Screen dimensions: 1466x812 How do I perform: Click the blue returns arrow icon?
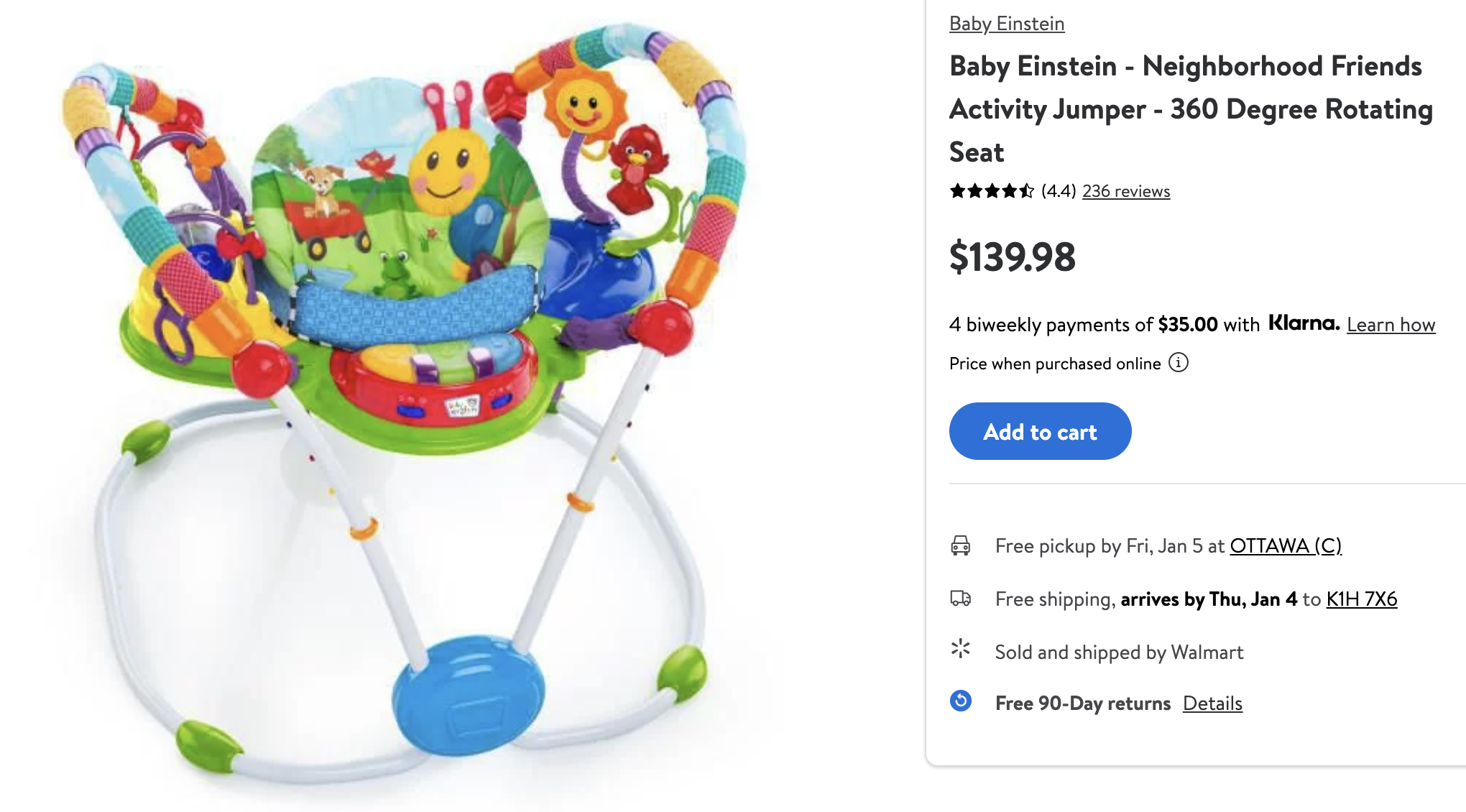[x=961, y=701]
